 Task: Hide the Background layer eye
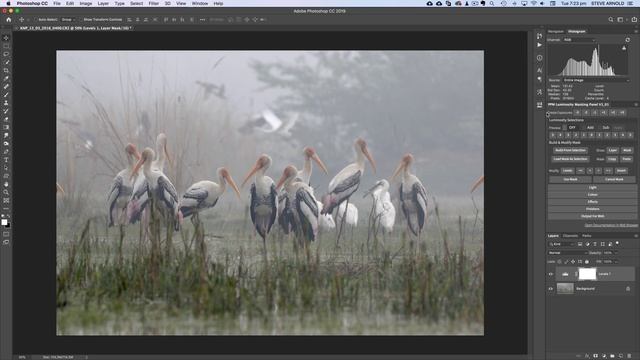click(551, 289)
